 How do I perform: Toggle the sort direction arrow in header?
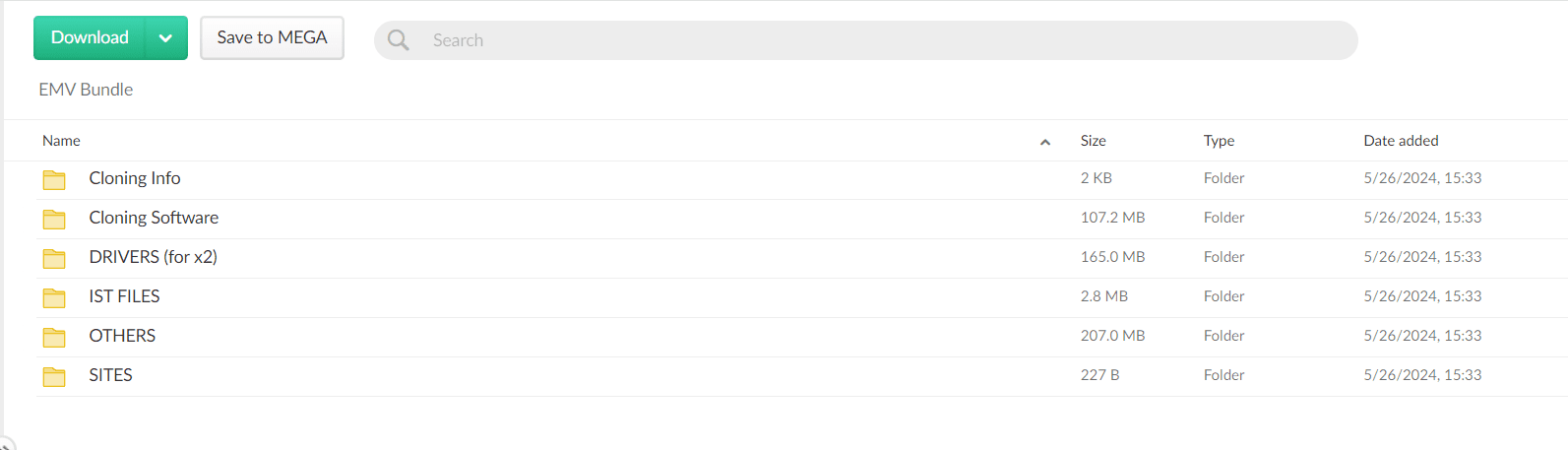[1045, 142]
